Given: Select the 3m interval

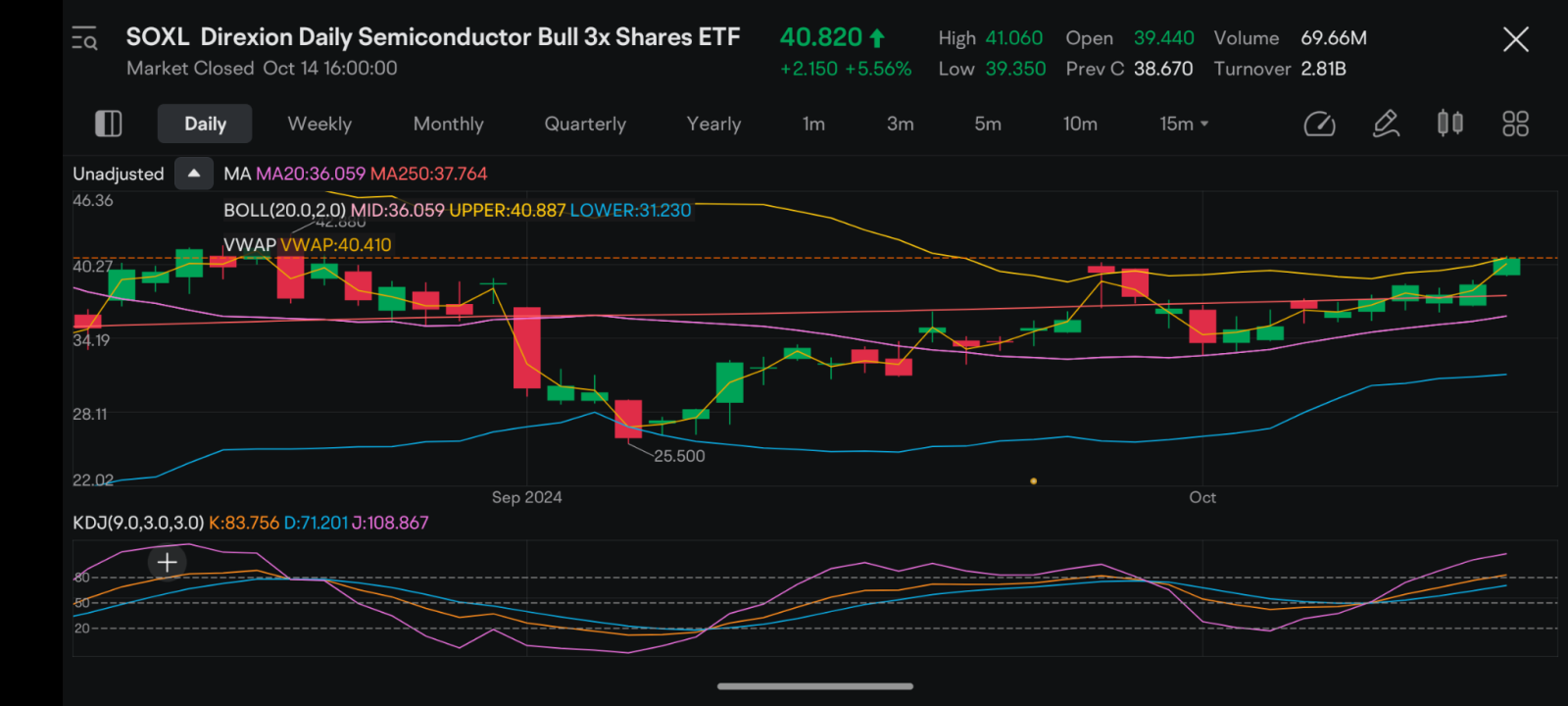Looking at the screenshot, I should tap(900, 124).
